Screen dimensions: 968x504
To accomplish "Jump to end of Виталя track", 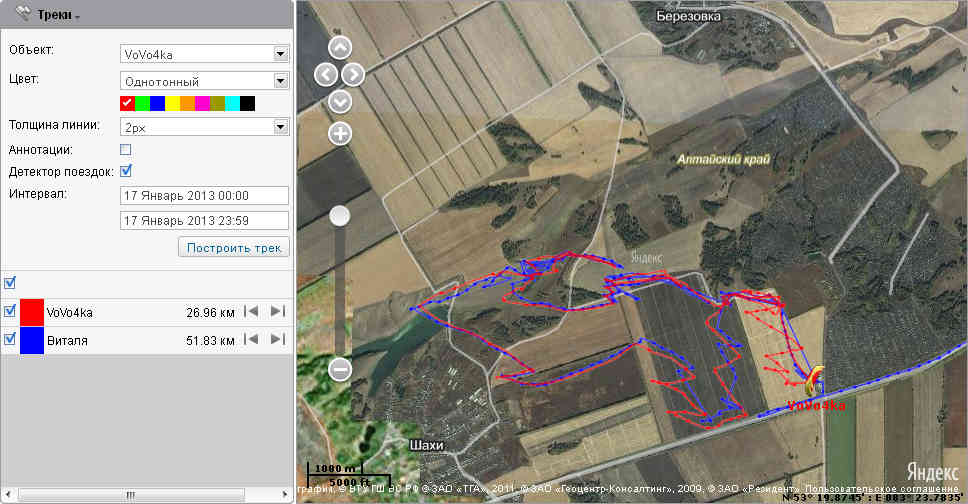I will 277,340.
